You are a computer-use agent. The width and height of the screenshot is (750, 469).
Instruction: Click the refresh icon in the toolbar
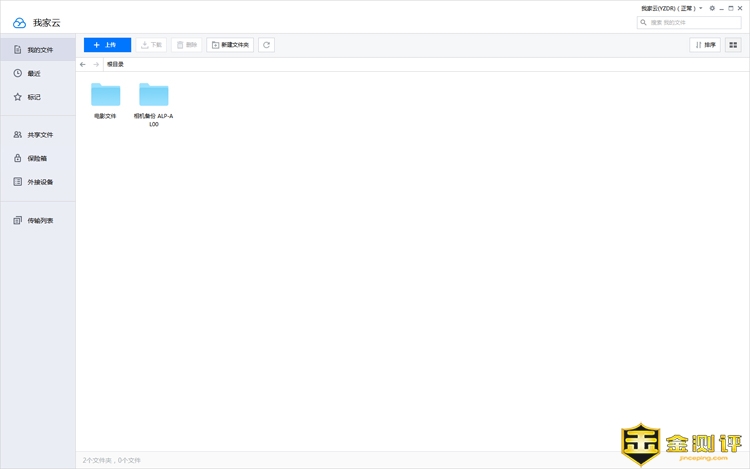click(266, 45)
